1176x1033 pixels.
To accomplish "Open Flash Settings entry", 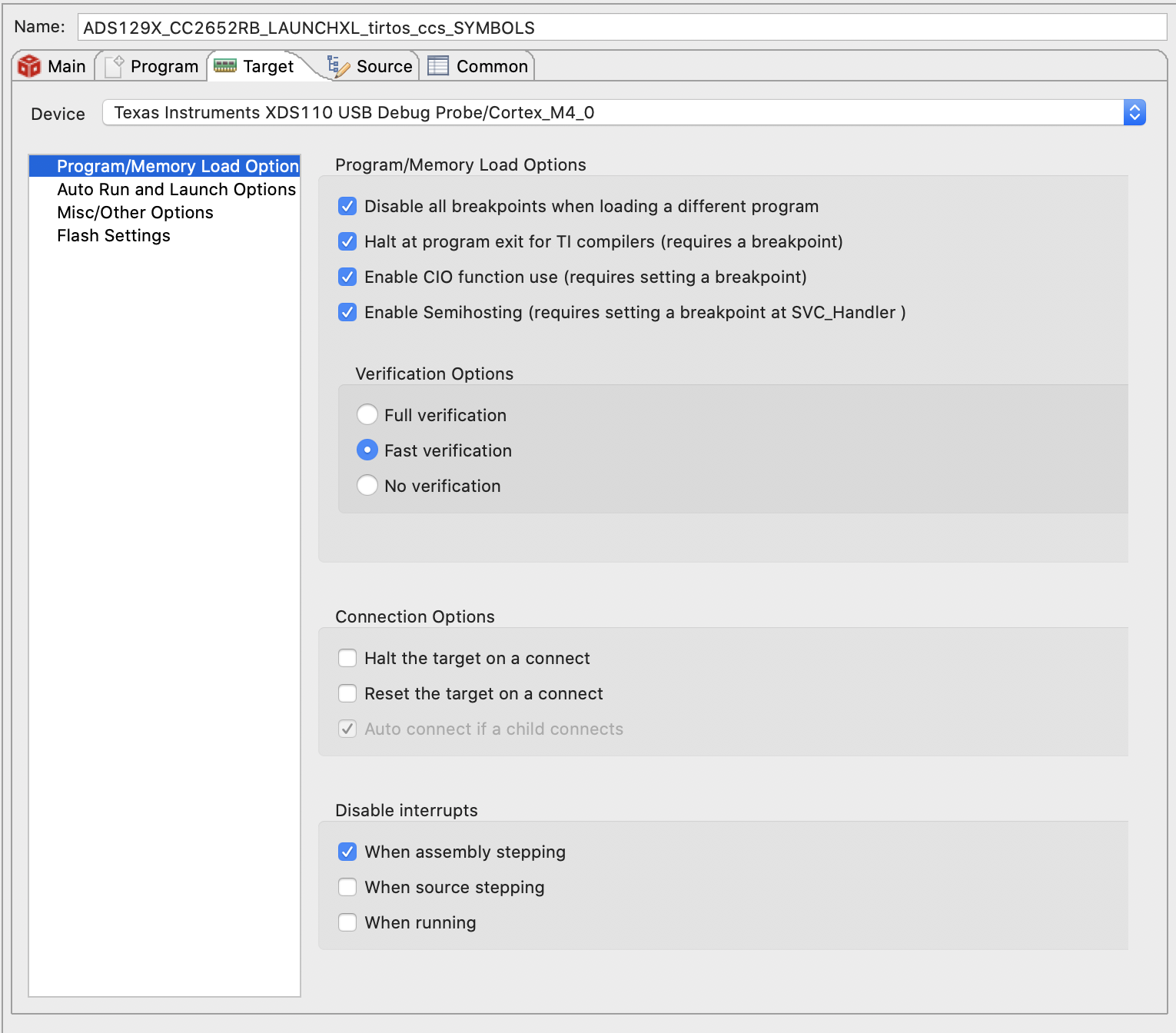I will [x=164, y=235].
